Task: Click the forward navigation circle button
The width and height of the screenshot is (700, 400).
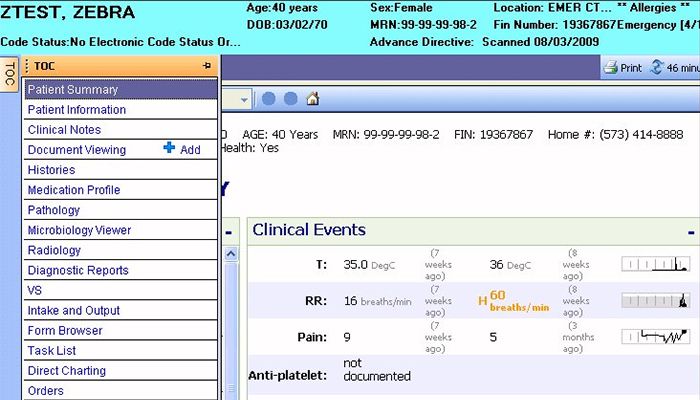Action: click(x=291, y=99)
